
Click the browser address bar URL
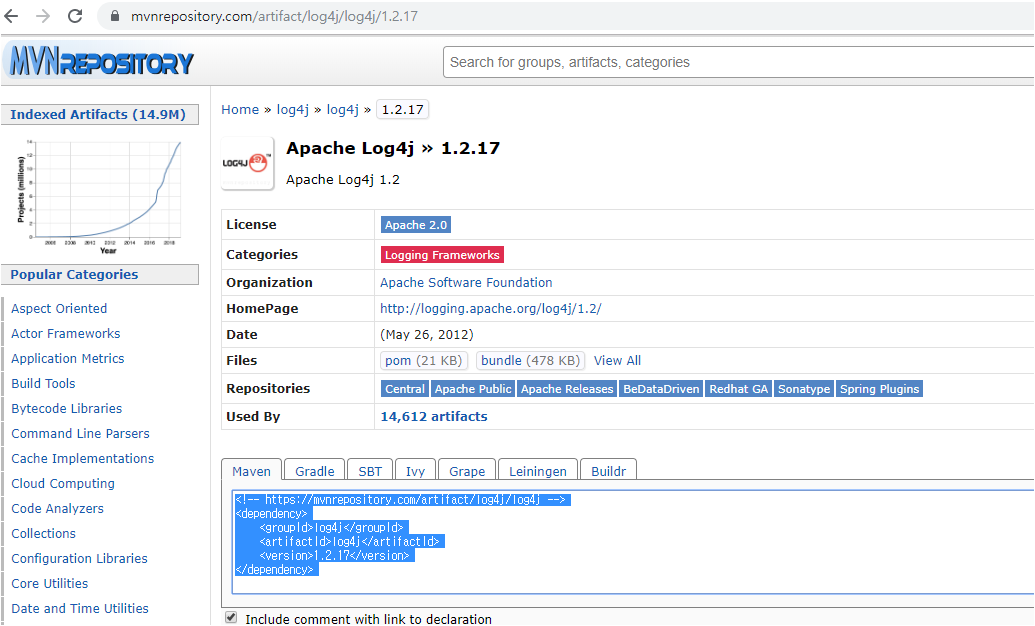click(274, 16)
